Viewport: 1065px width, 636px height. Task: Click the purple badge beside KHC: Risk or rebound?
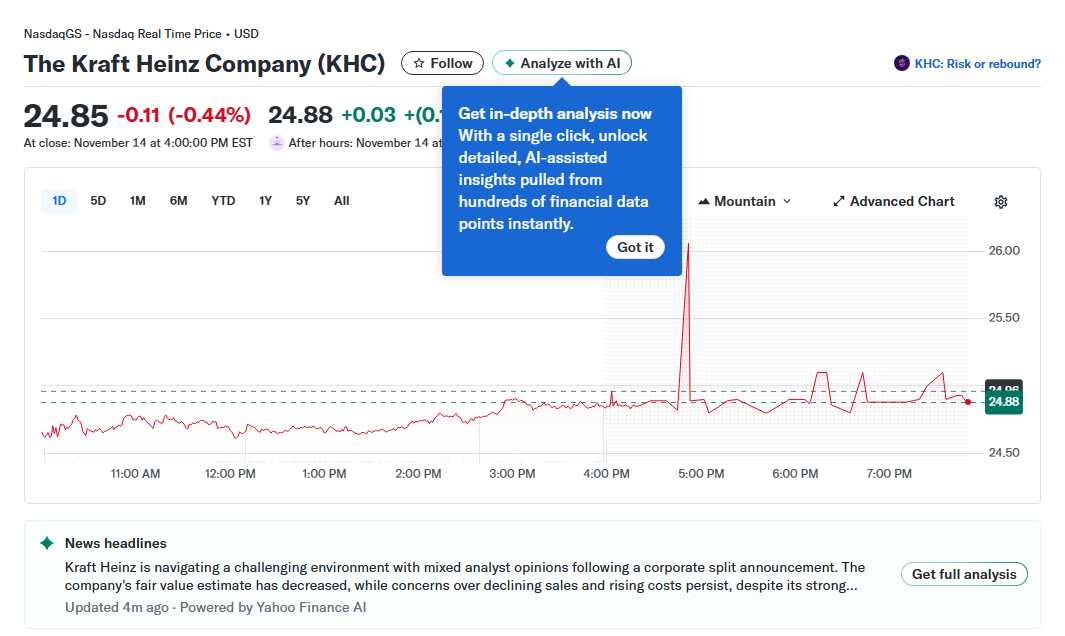(x=899, y=63)
